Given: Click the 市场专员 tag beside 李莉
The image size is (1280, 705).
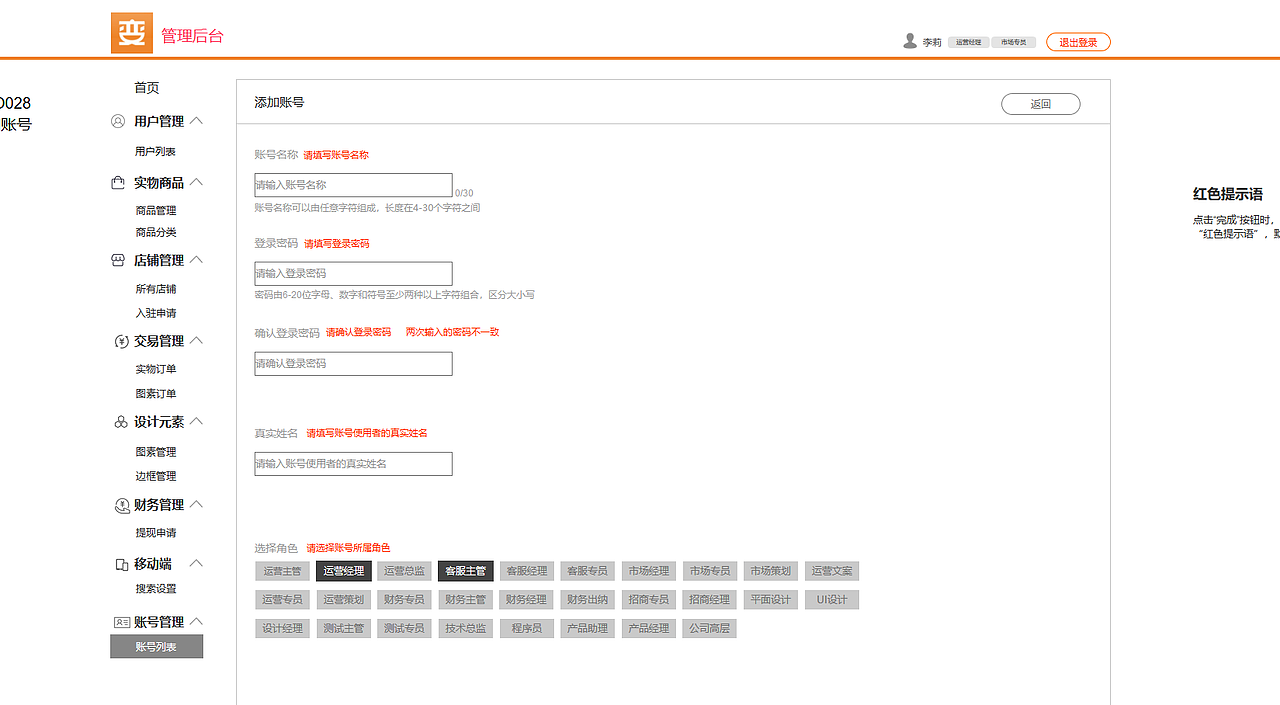Looking at the screenshot, I should [x=1014, y=42].
